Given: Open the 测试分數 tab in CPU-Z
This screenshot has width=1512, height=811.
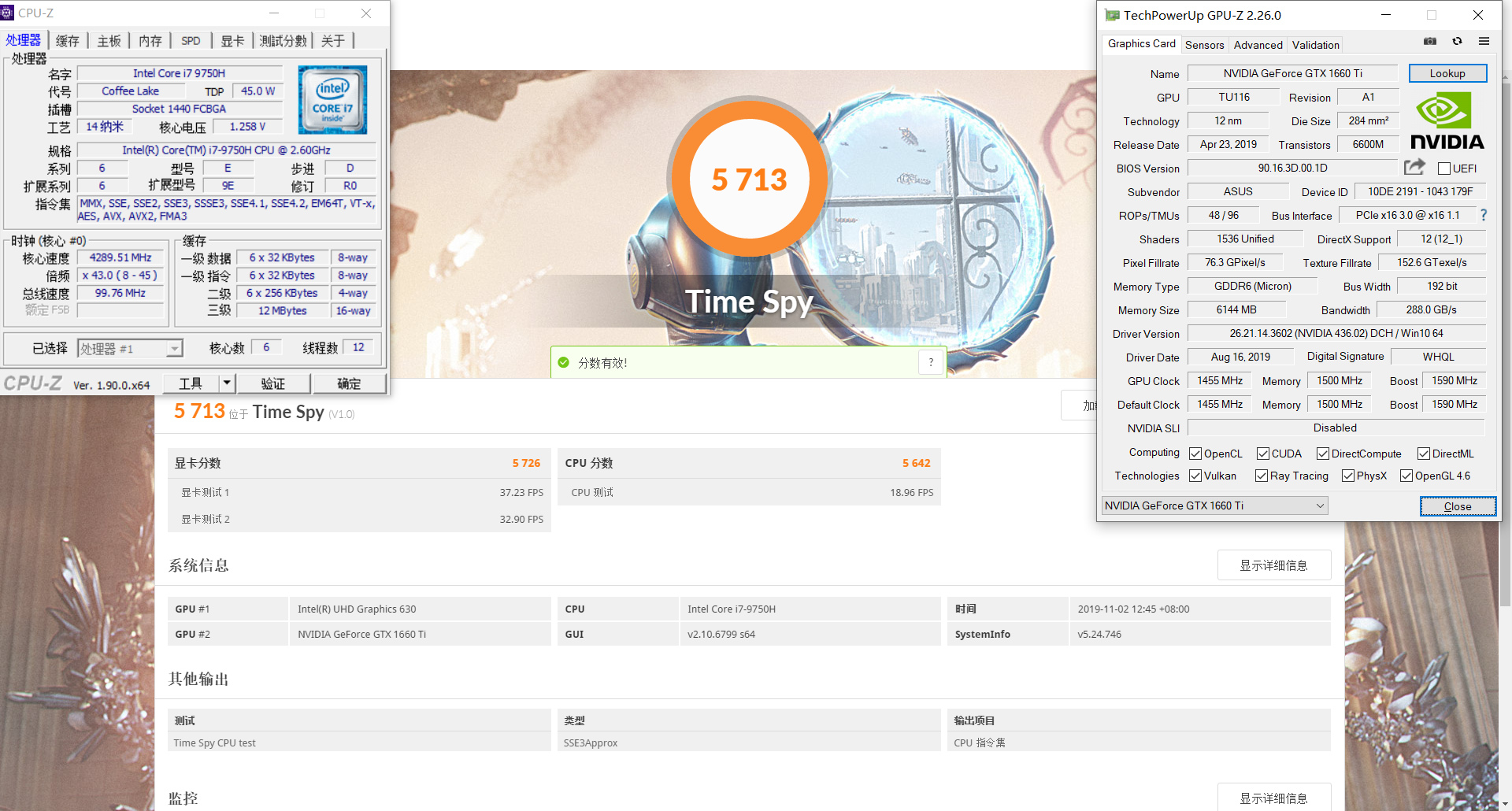Looking at the screenshot, I should coord(283,41).
